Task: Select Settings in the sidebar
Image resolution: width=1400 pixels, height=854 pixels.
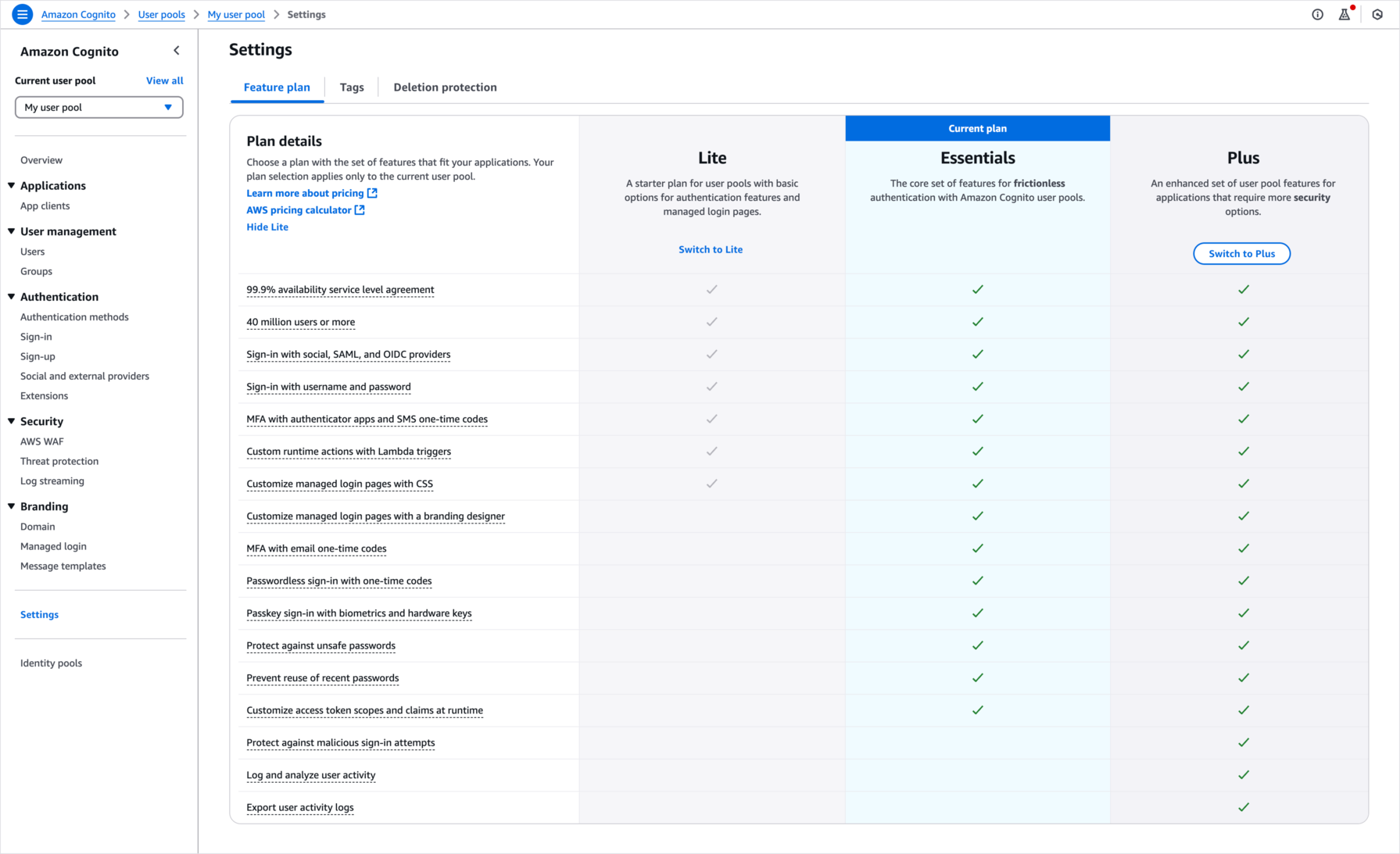Action: [x=40, y=615]
